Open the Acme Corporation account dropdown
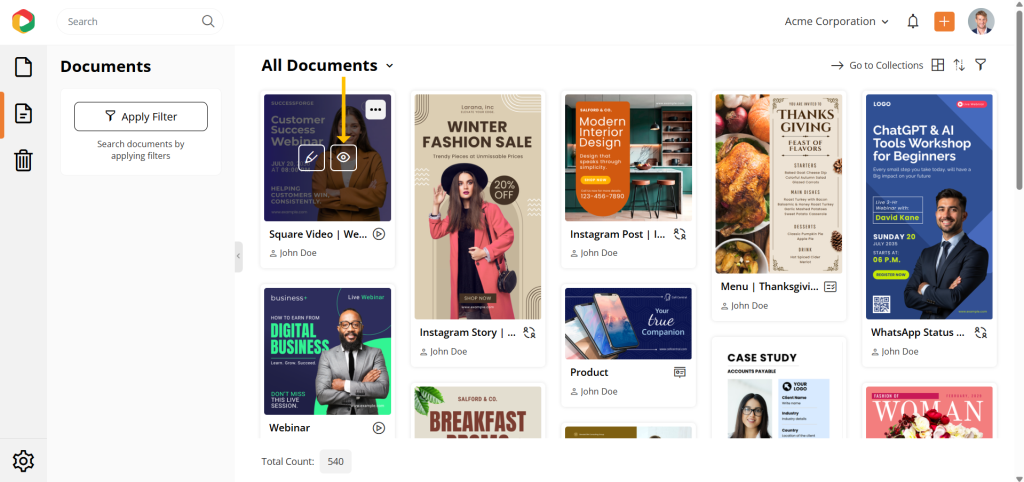 pyautogui.click(x=836, y=22)
